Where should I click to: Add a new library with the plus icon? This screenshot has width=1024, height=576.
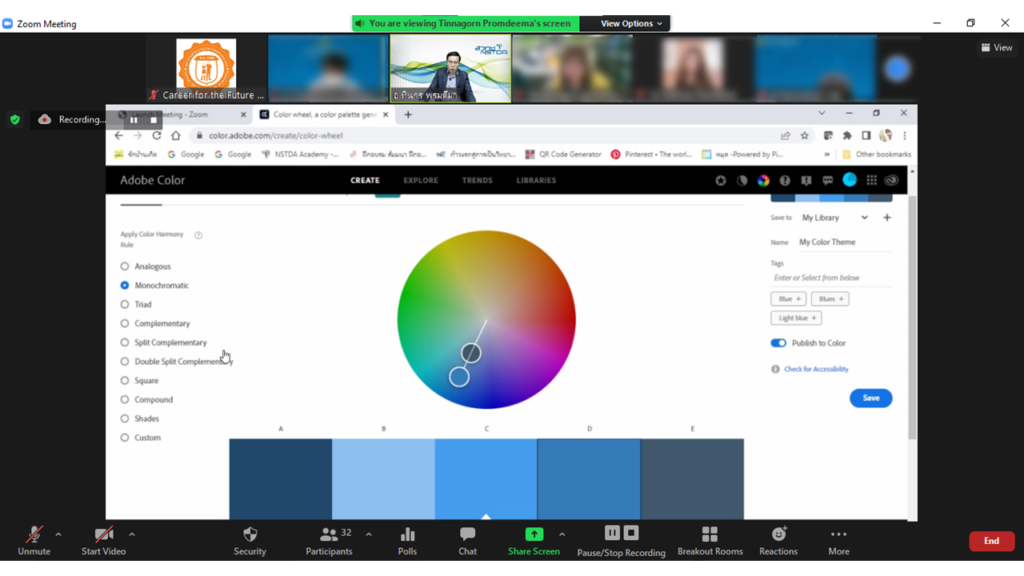click(x=887, y=217)
